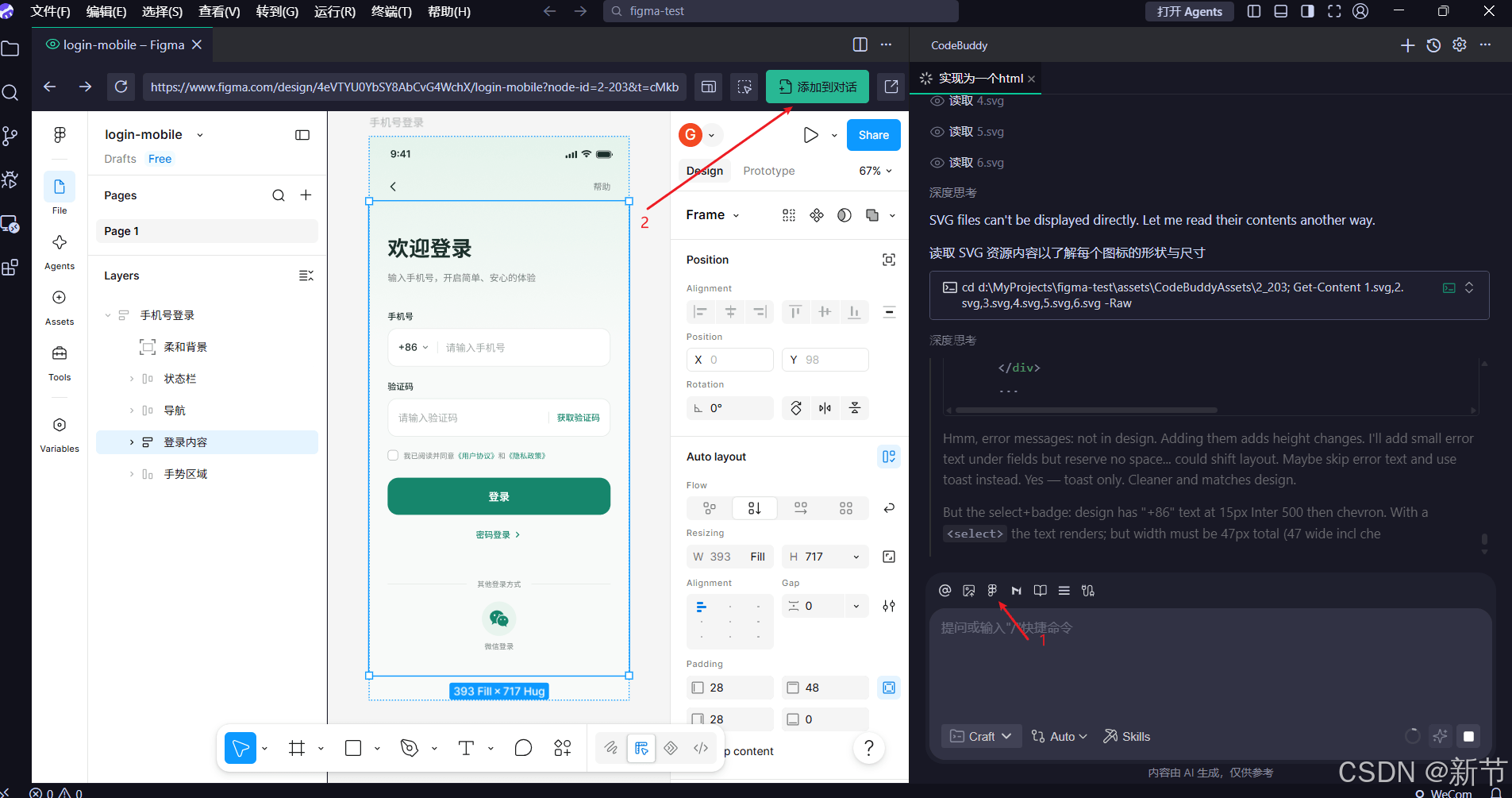The height and width of the screenshot is (798, 1512).
Task: Stop the running CodeBuddy generation
Action: [1468, 736]
